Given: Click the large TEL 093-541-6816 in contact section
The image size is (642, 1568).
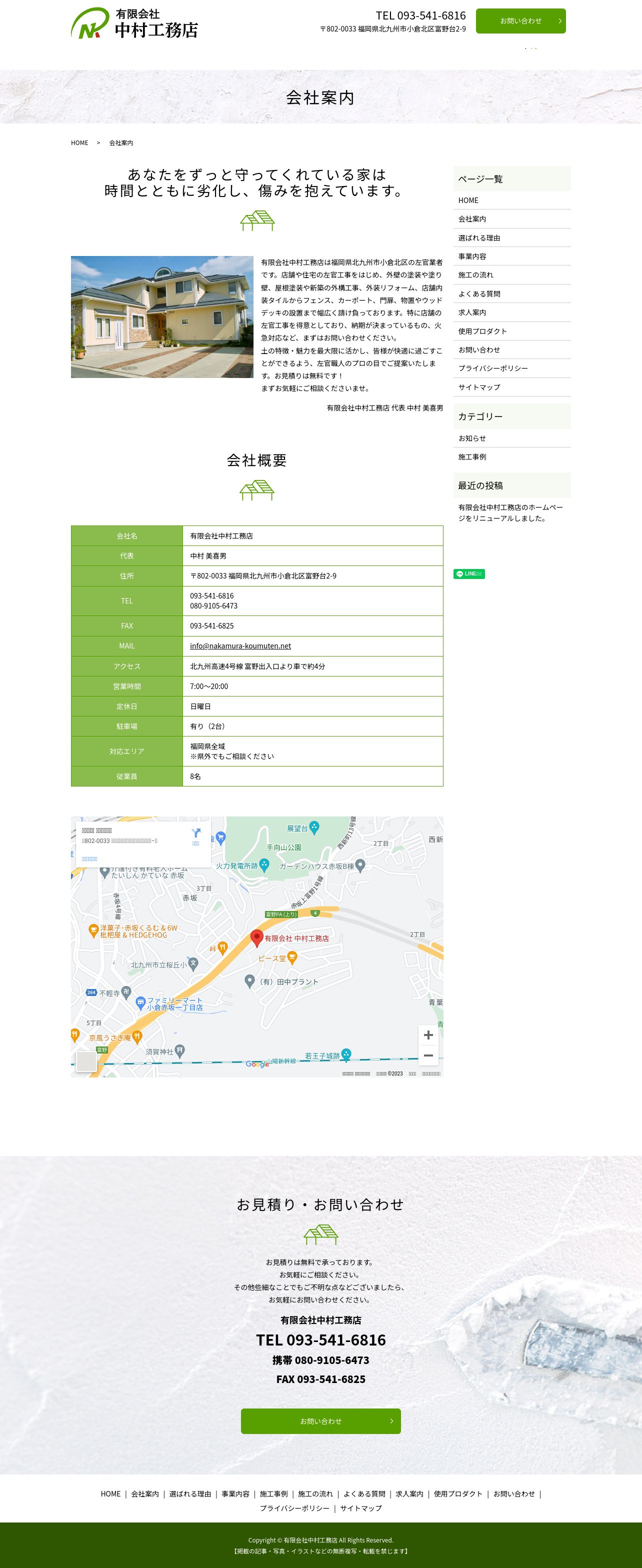Looking at the screenshot, I should click(320, 1339).
